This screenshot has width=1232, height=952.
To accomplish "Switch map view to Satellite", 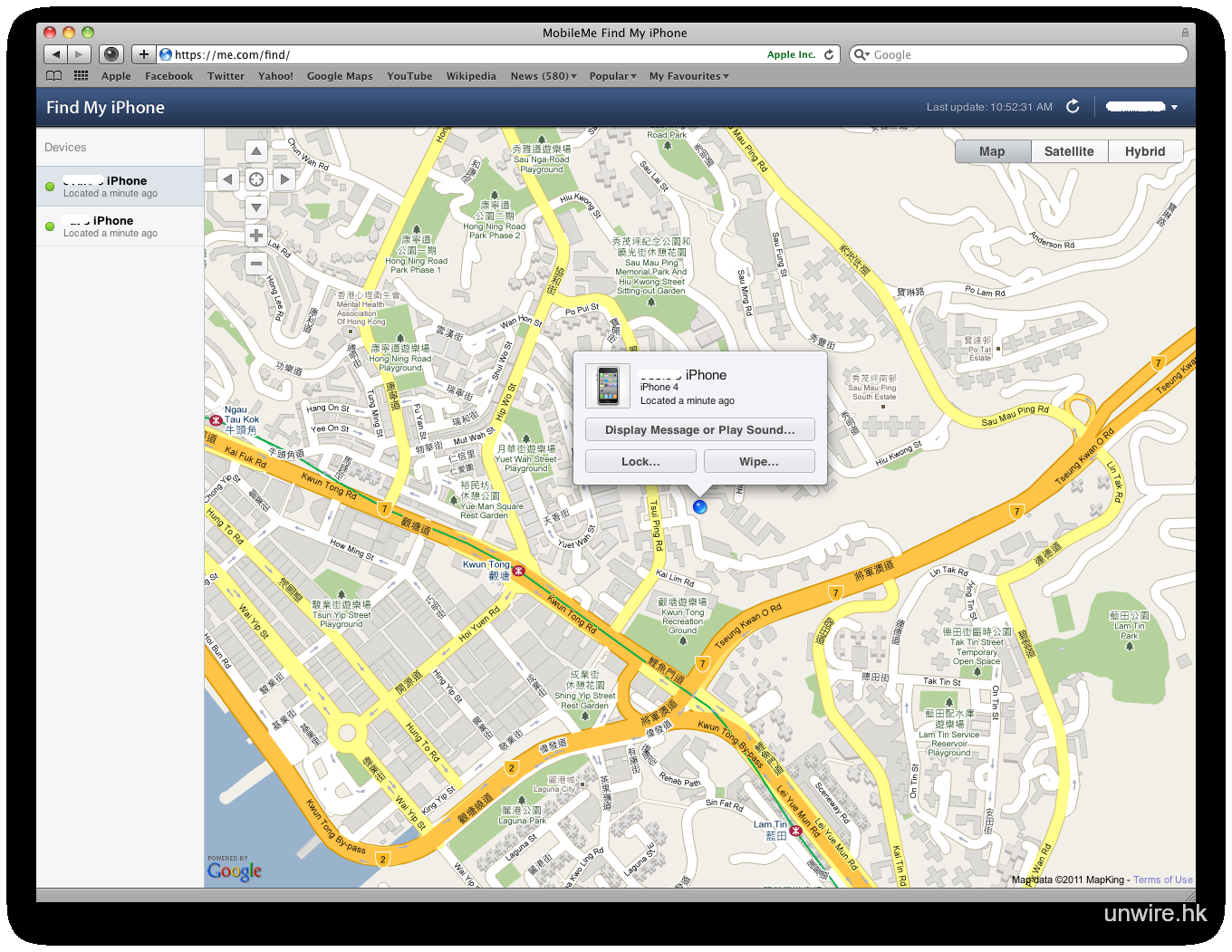I will [x=1069, y=151].
